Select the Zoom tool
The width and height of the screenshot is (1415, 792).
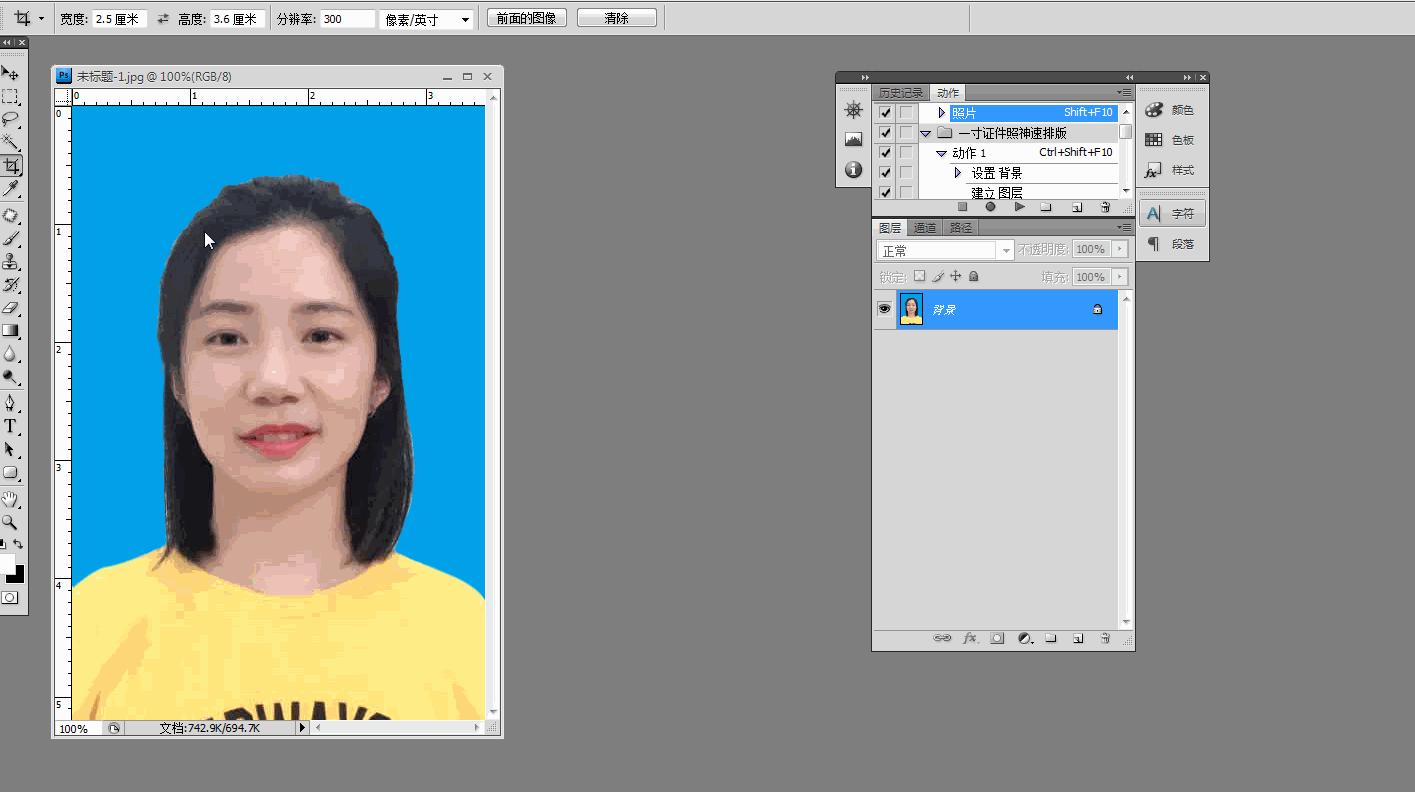(x=12, y=521)
